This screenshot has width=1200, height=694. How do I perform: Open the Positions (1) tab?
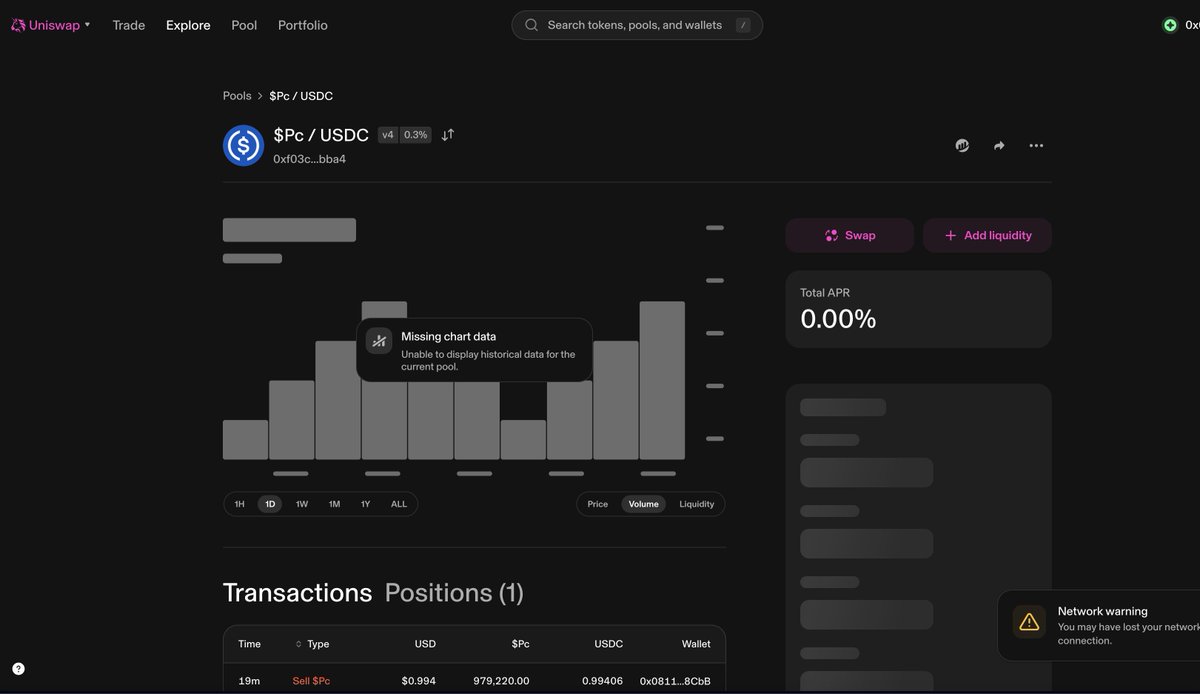(x=454, y=593)
